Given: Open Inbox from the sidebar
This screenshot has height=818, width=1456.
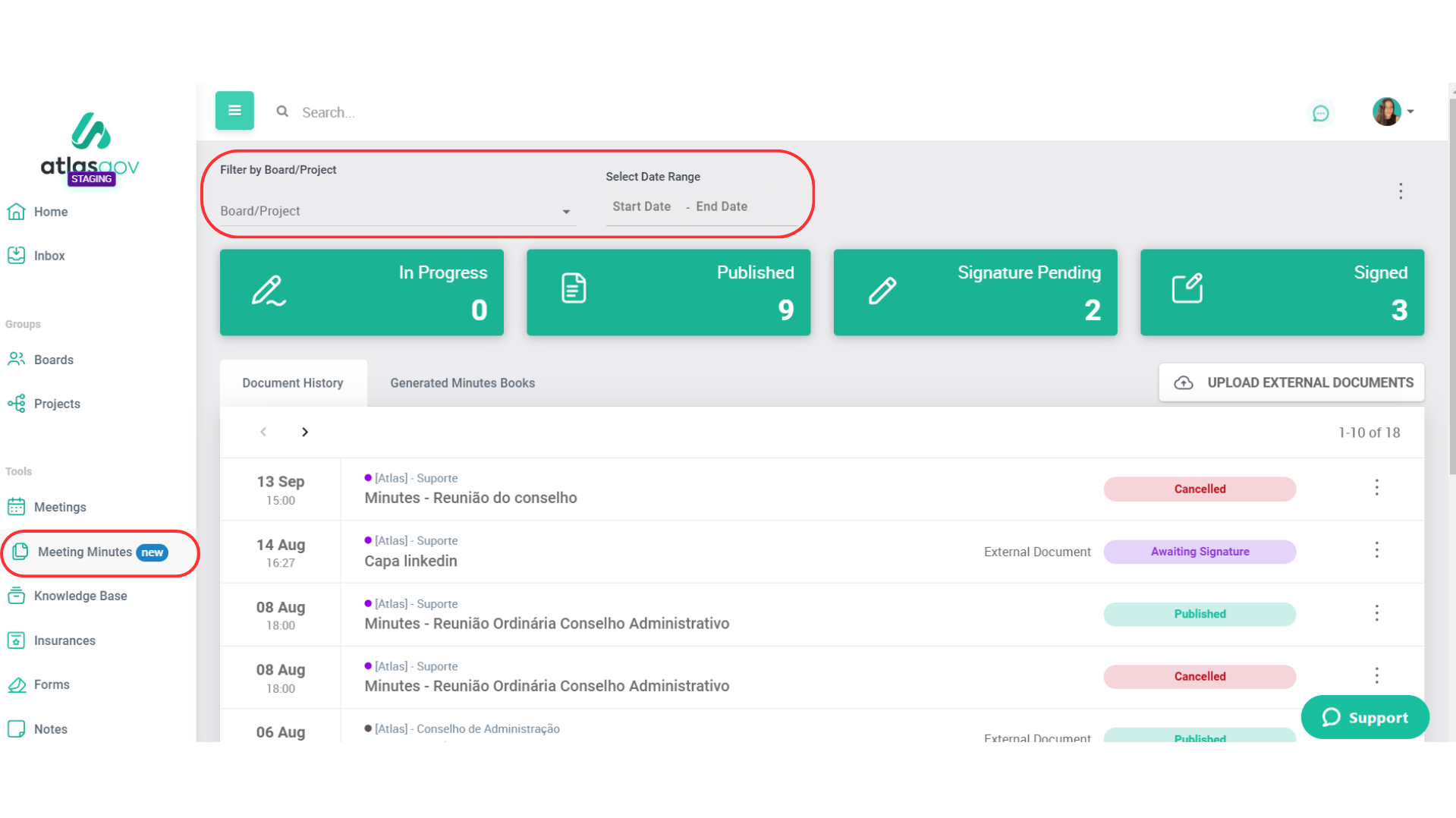Looking at the screenshot, I should click(x=49, y=256).
